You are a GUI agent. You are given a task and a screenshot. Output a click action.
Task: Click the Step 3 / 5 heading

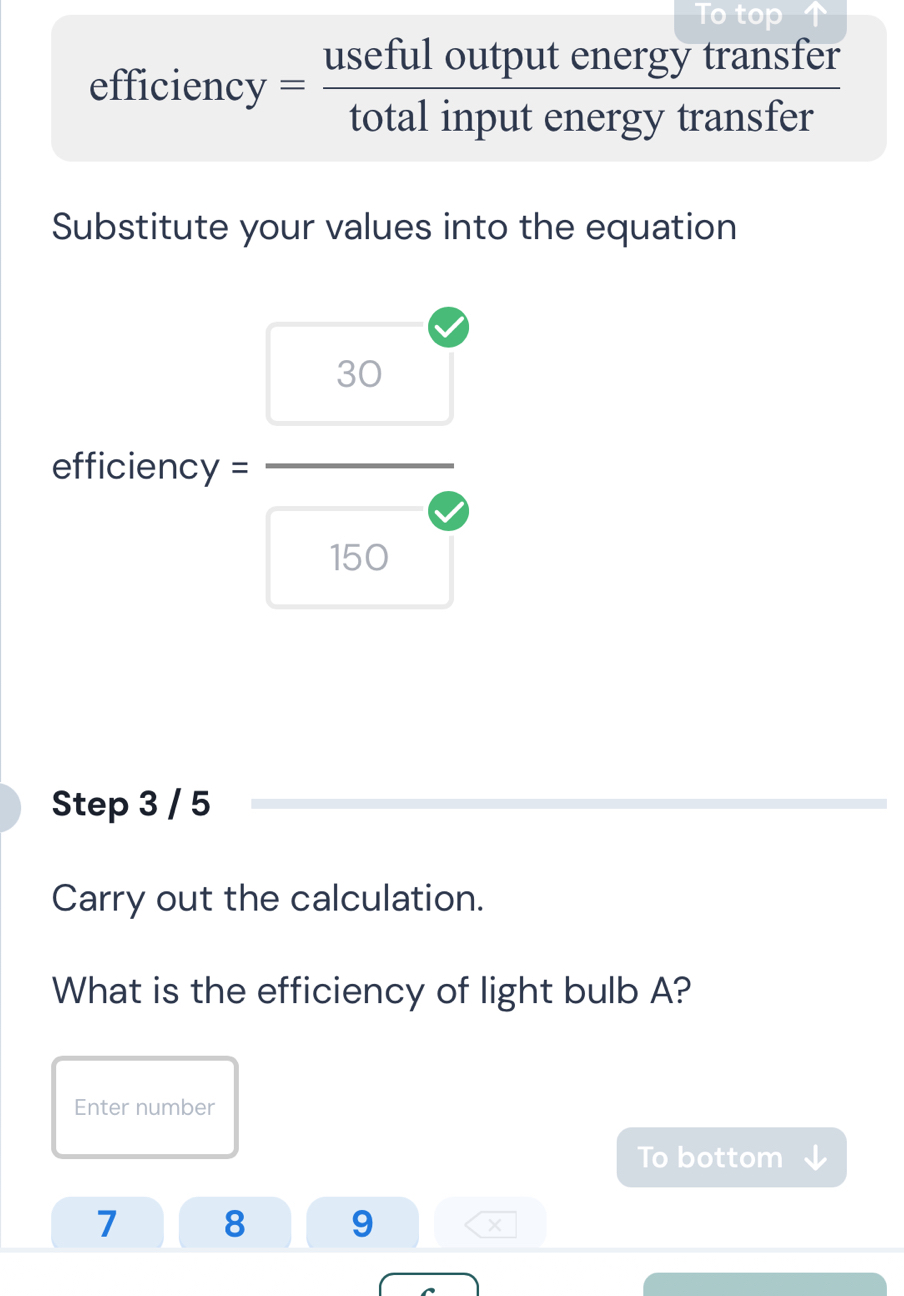[x=131, y=803]
